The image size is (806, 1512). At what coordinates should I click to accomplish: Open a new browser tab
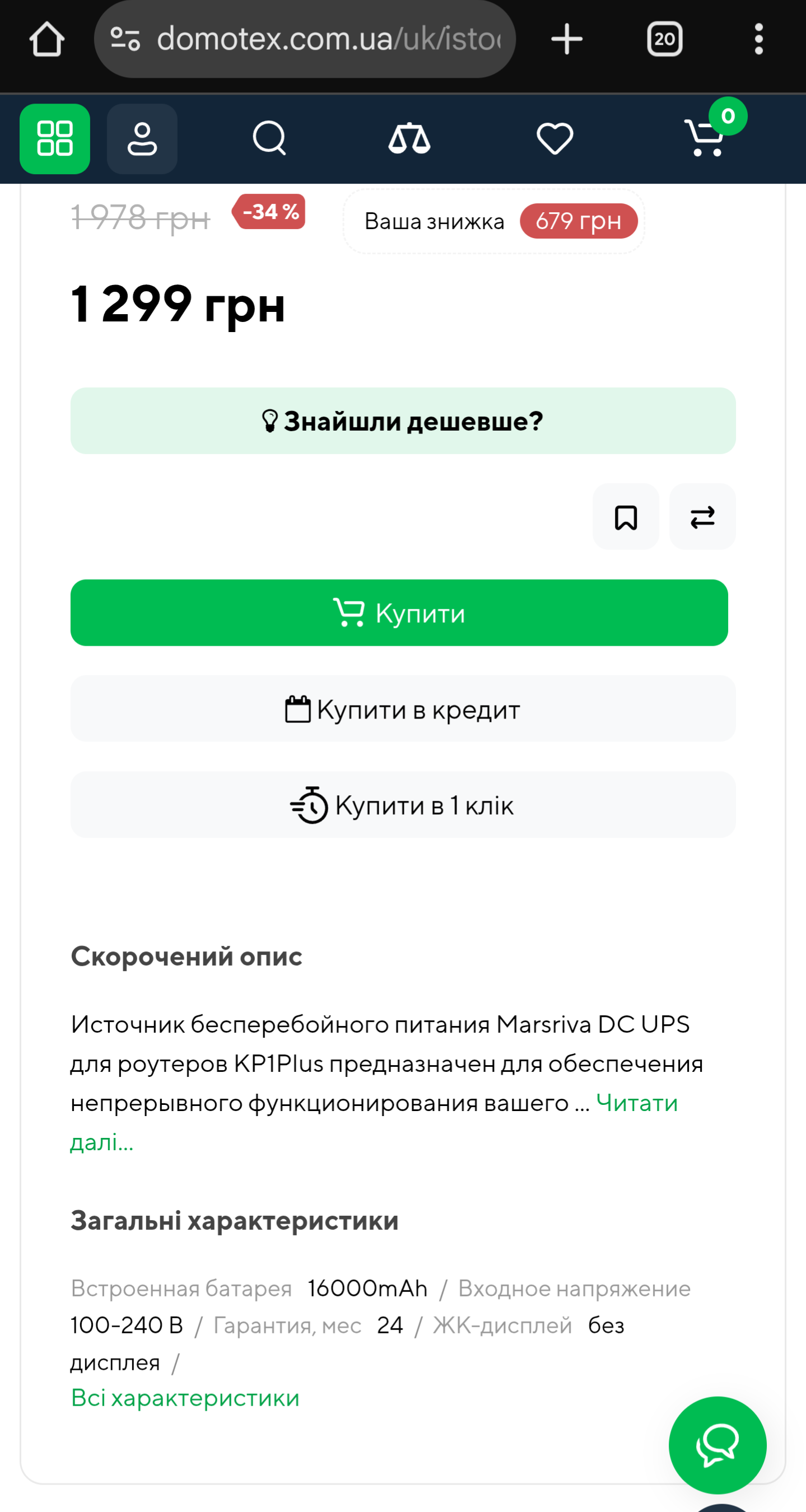[x=566, y=39]
